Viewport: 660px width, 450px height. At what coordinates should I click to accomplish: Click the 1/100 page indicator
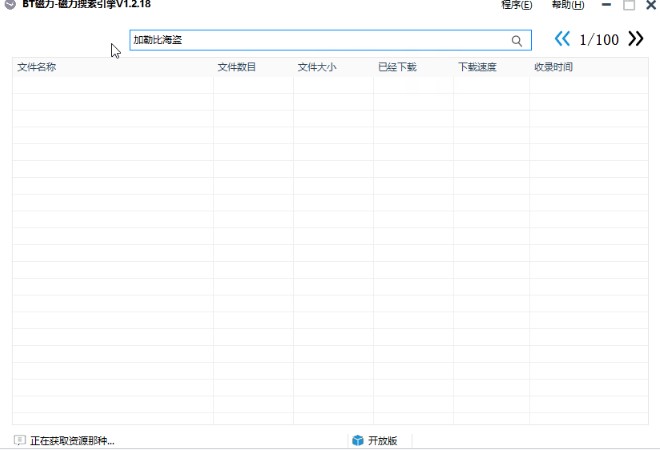click(599, 40)
